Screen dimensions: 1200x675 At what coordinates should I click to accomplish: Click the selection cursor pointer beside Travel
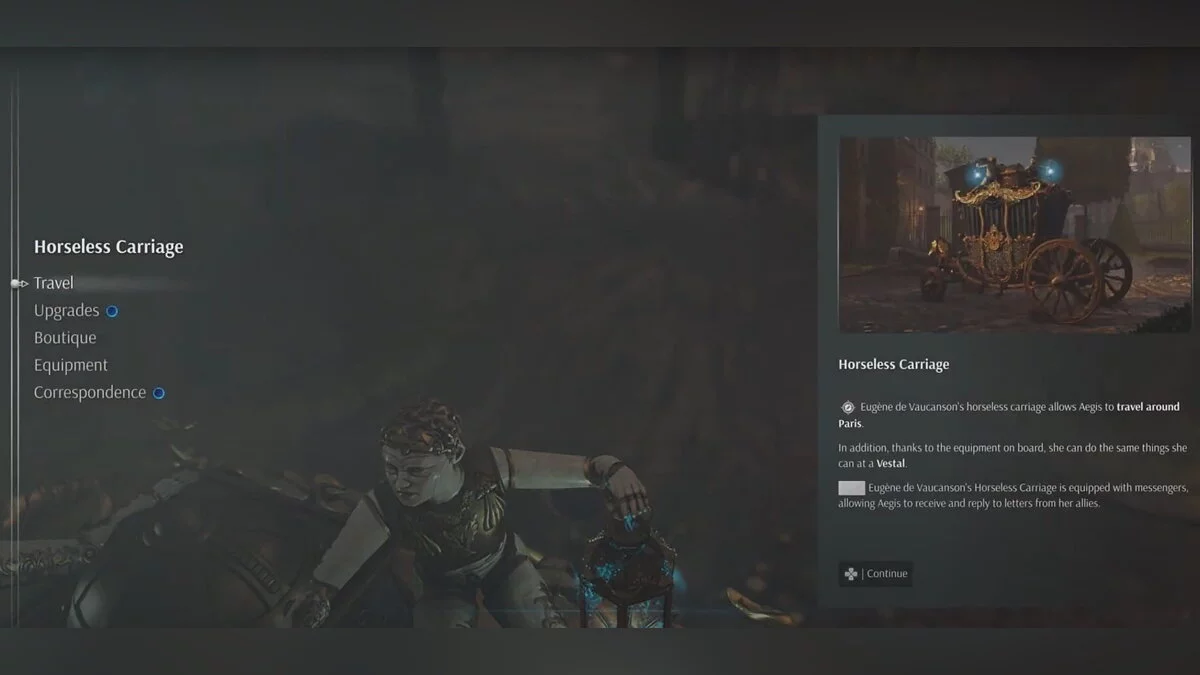click(x=19, y=284)
